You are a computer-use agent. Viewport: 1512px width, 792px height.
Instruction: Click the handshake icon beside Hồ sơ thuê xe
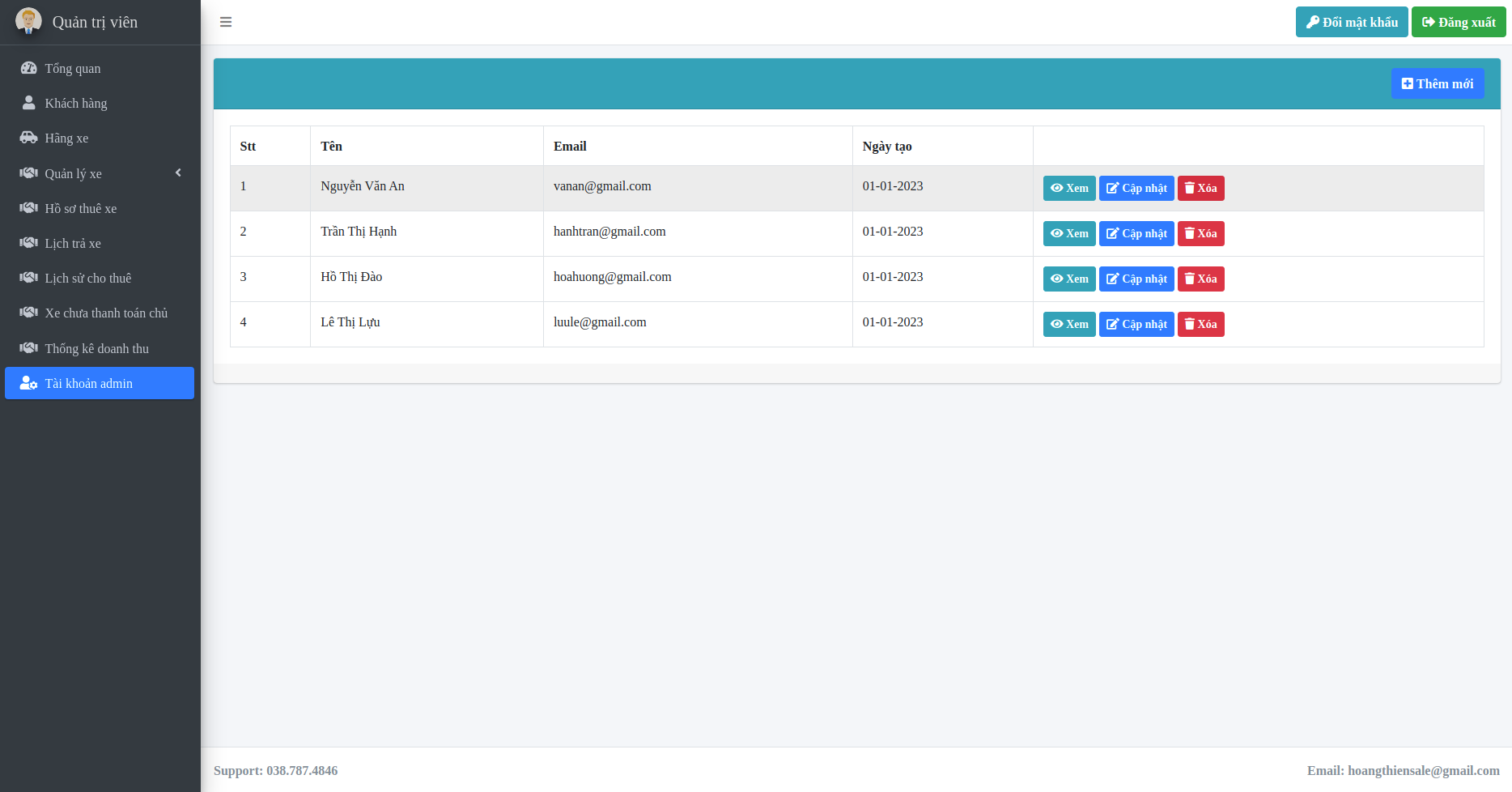tap(28, 208)
